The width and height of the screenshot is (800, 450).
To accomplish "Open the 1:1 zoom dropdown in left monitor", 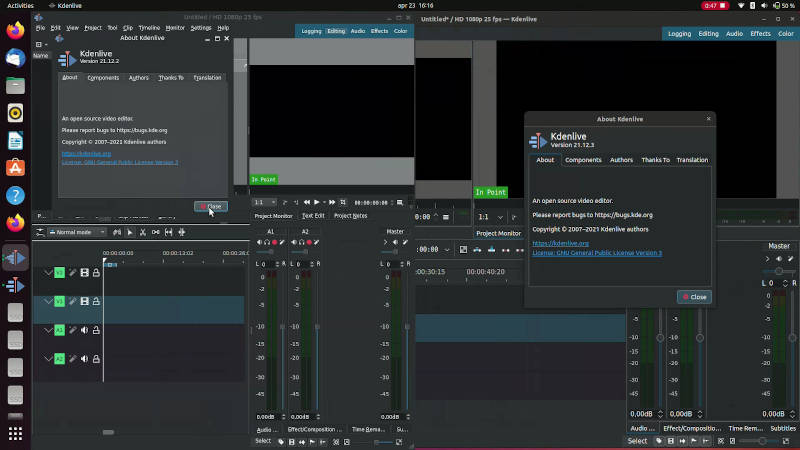I will point(265,203).
